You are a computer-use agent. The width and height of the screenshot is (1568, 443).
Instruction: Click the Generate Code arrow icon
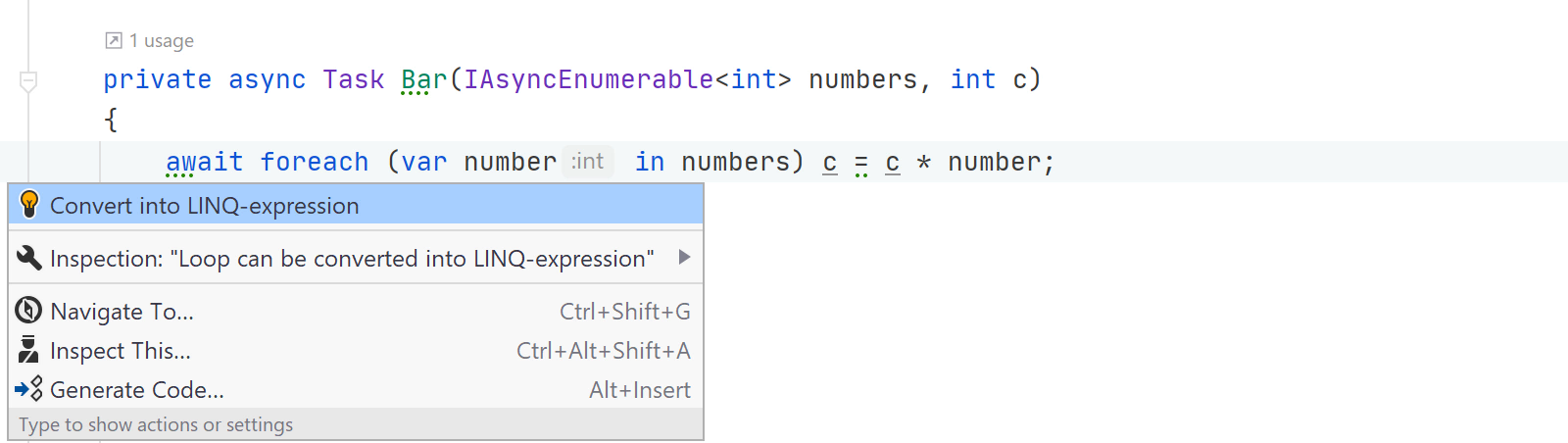click(28, 389)
